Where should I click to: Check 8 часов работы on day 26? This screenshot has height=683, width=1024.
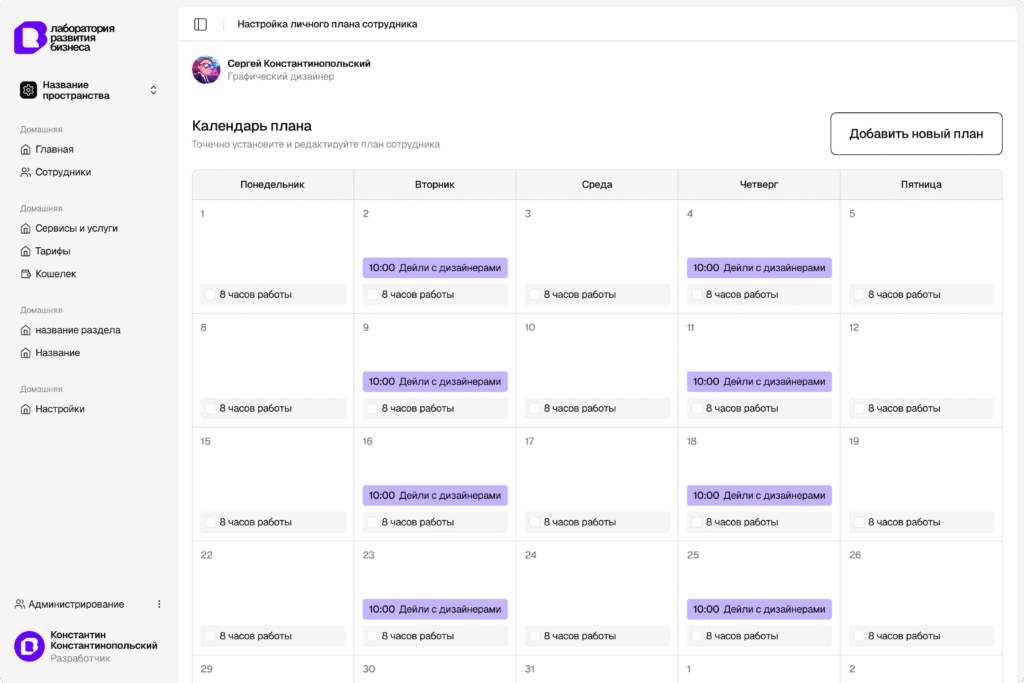click(x=858, y=636)
